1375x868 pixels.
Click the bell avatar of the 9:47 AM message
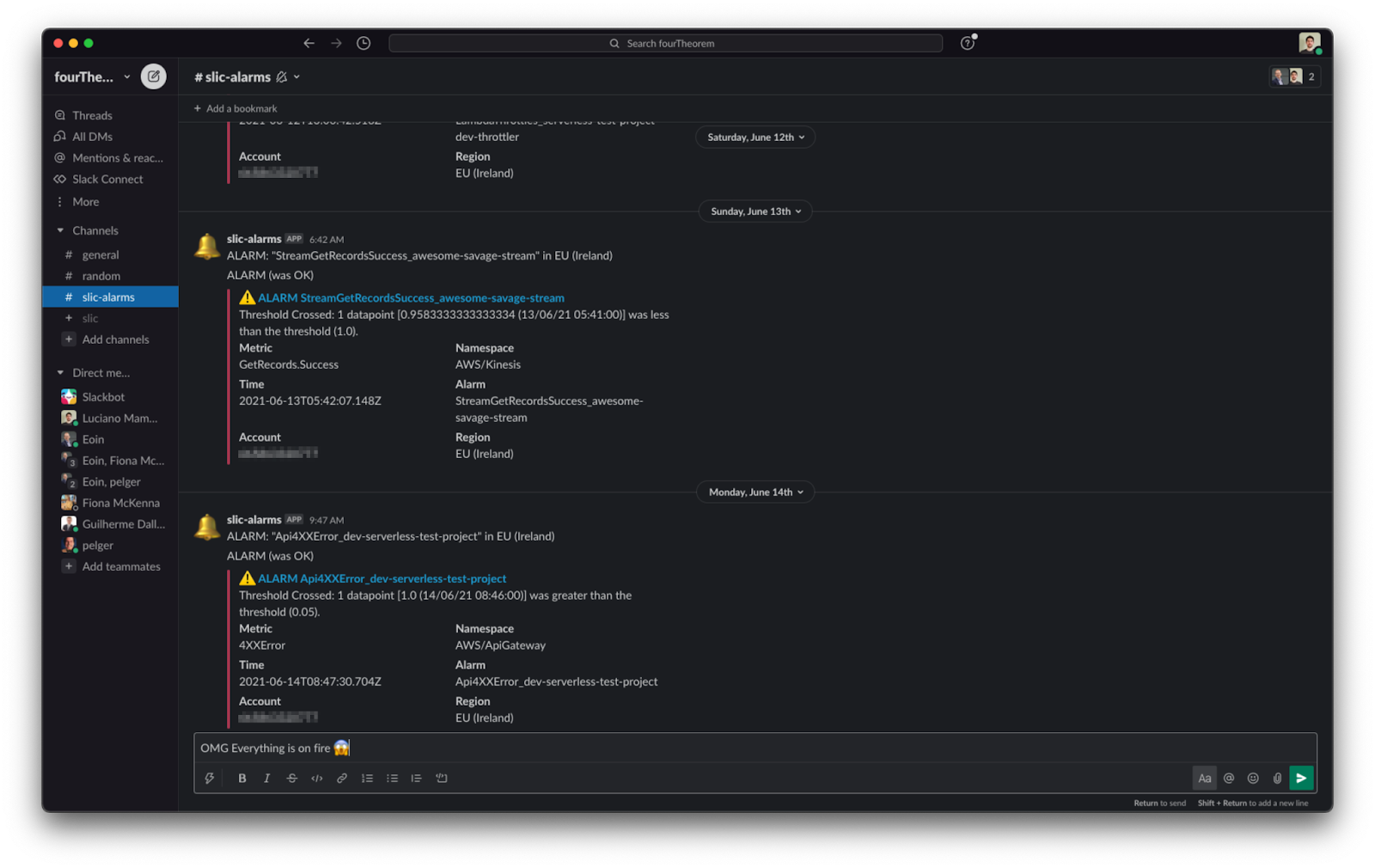tap(207, 527)
